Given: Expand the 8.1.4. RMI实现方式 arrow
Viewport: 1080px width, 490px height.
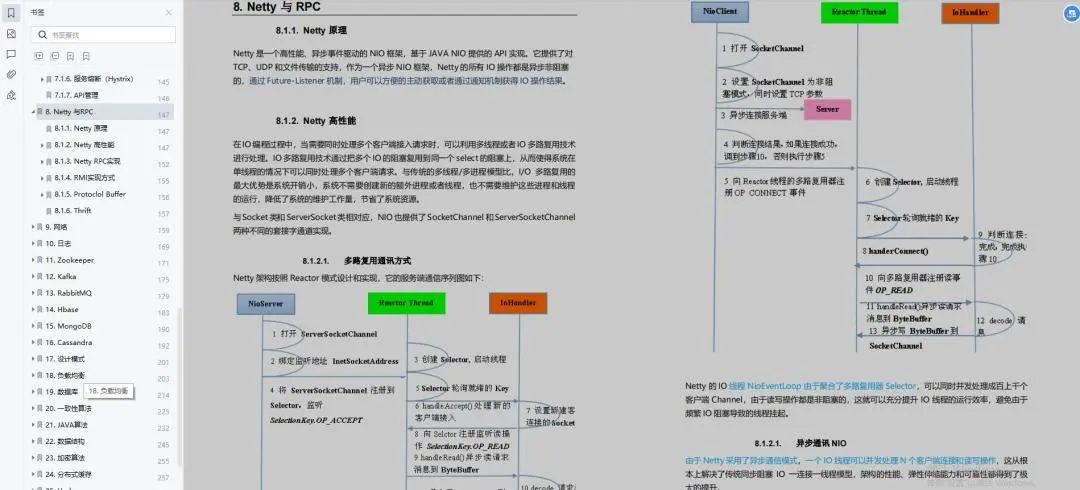Looking at the screenshot, I should [x=42, y=178].
